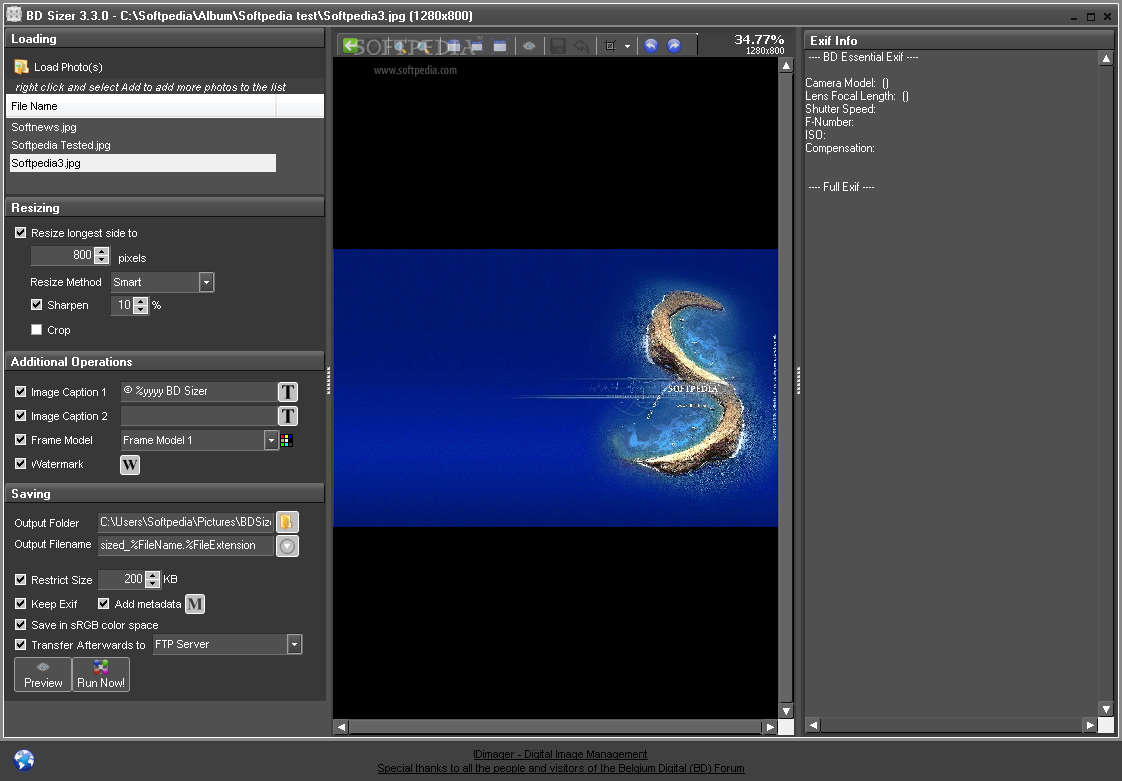1122x781 pixels.
Task: Toggle Add metadata checkbox
Action: [104, 603]
